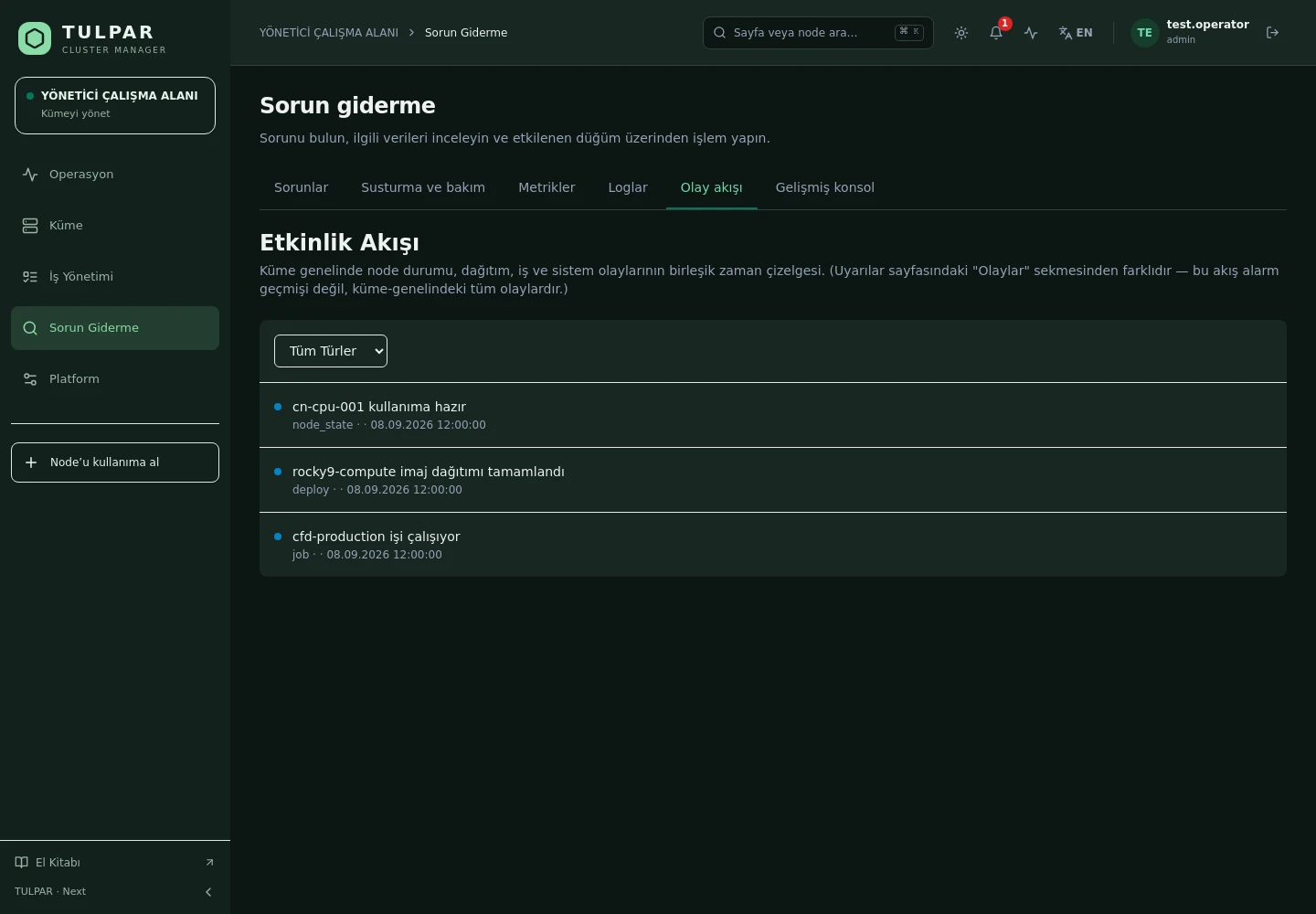Viewport: 1316px width, 914px height.
Task: Click the Platform sliders icon
Action: click(30, 379)
